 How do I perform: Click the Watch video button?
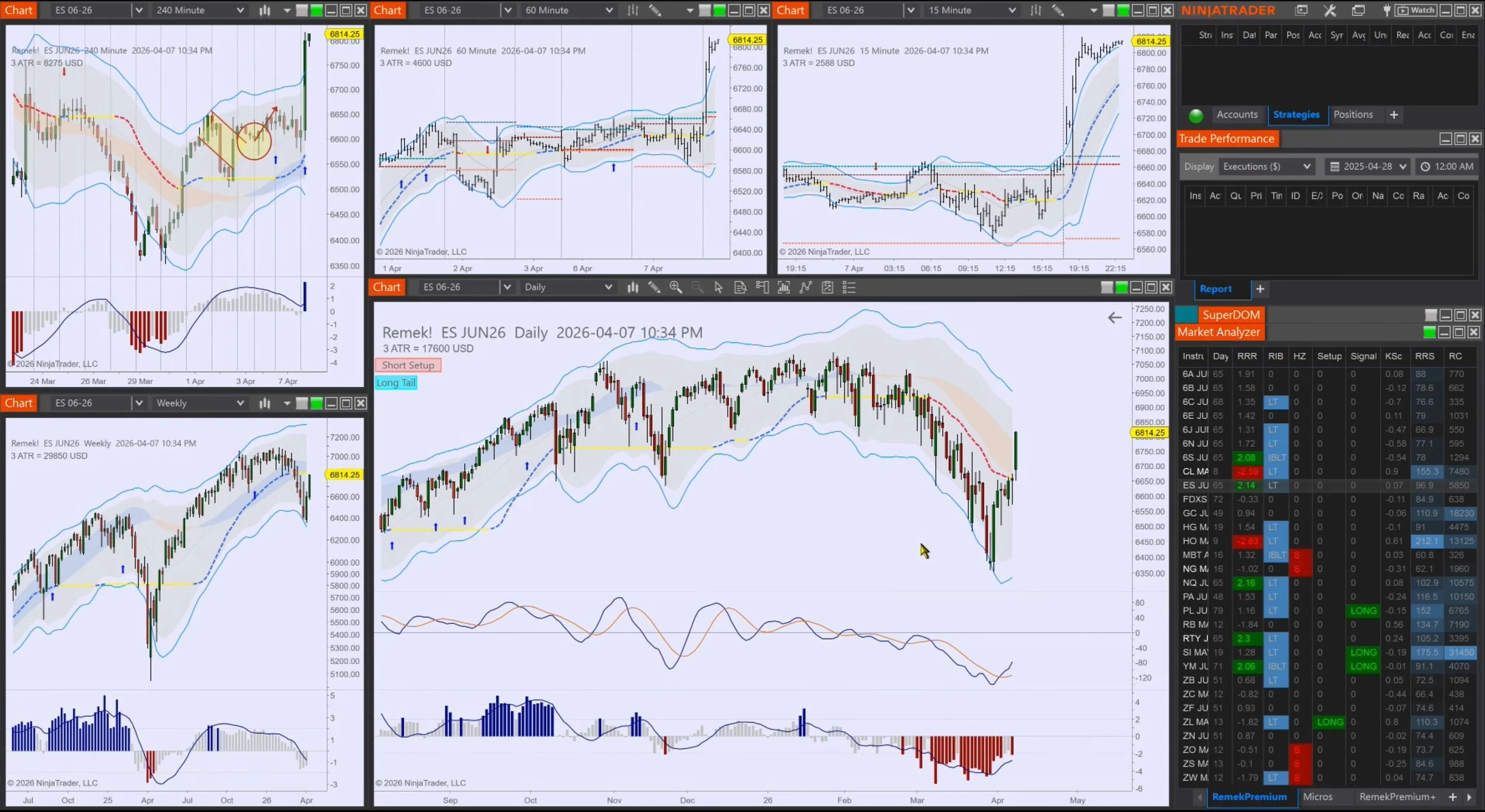click(1417, 10)
